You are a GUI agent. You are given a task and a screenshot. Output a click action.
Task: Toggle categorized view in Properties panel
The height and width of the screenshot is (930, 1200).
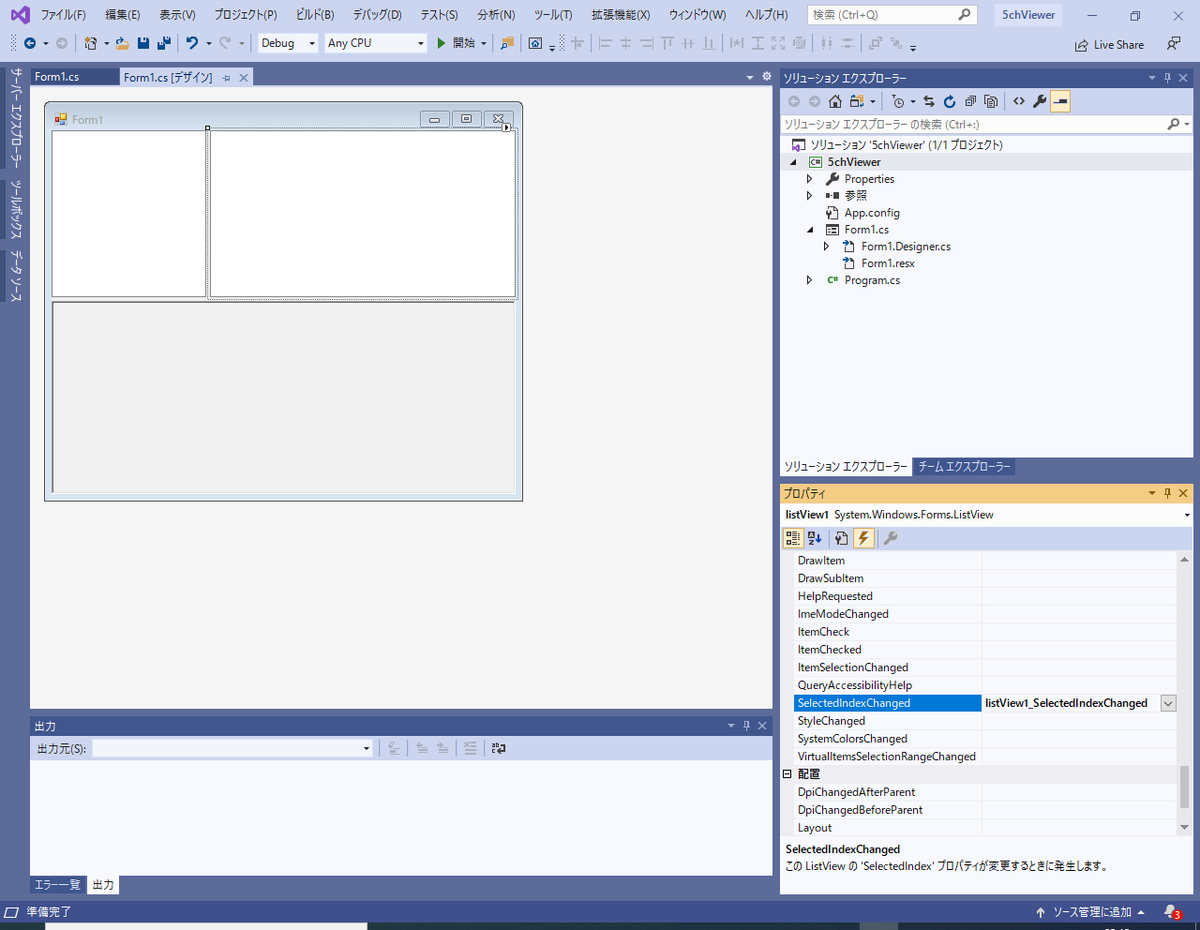[793, 538]
